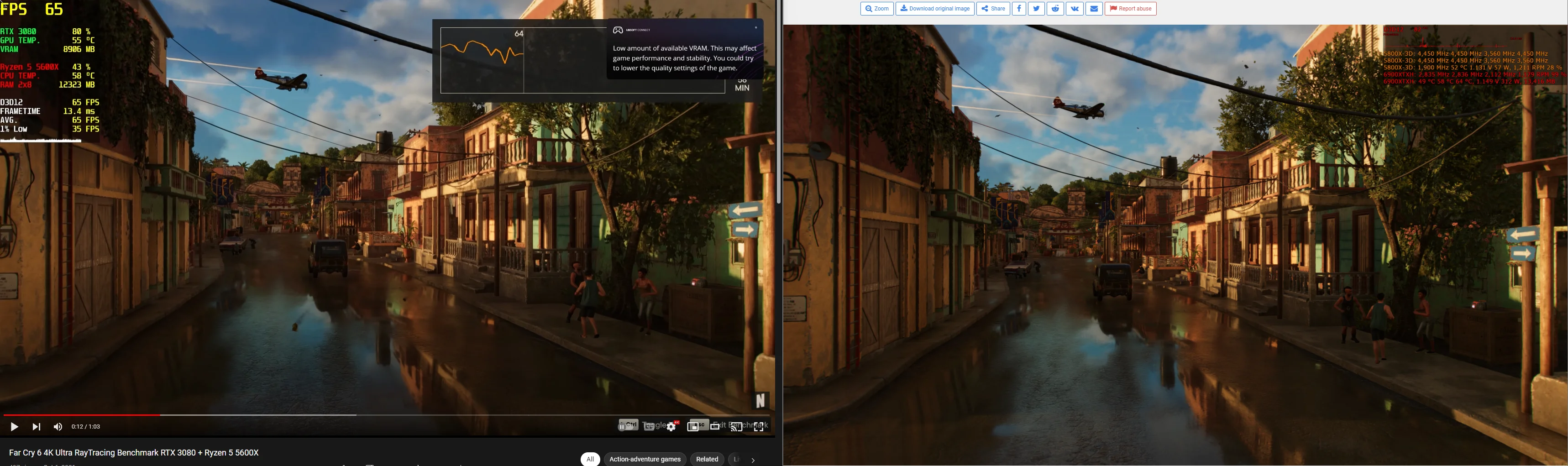Enter full screen video mode
1568x466 pixels.
pyautogui.click(x=759, y=427)
